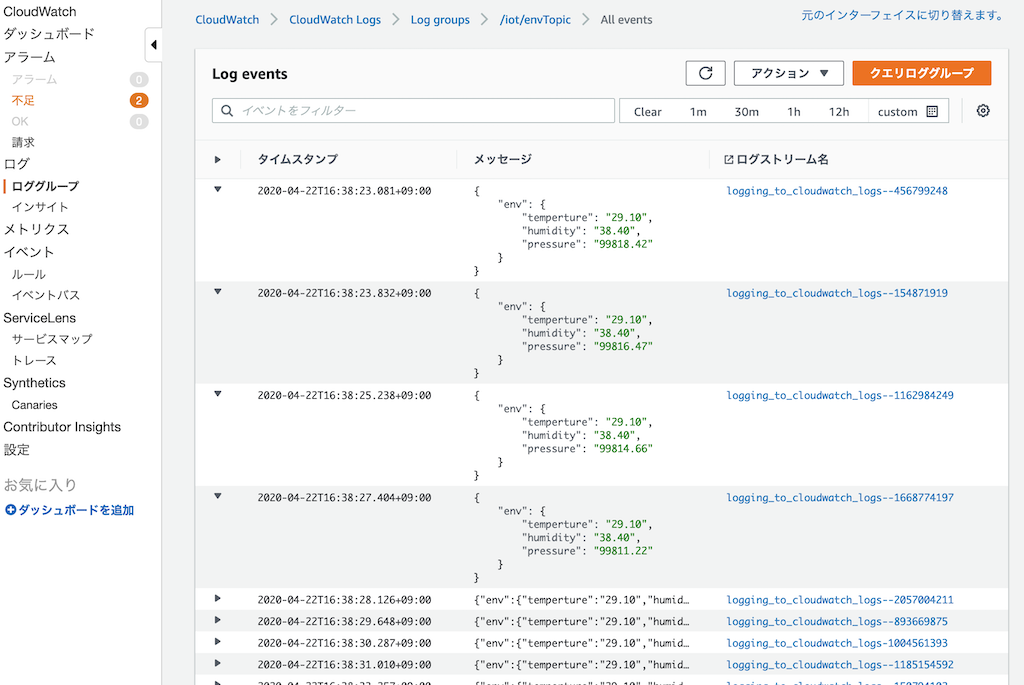Open ダッシュボード in the sidebar
The width and height of the screenshot is (1024, 685).
click(x=49, y=34)
